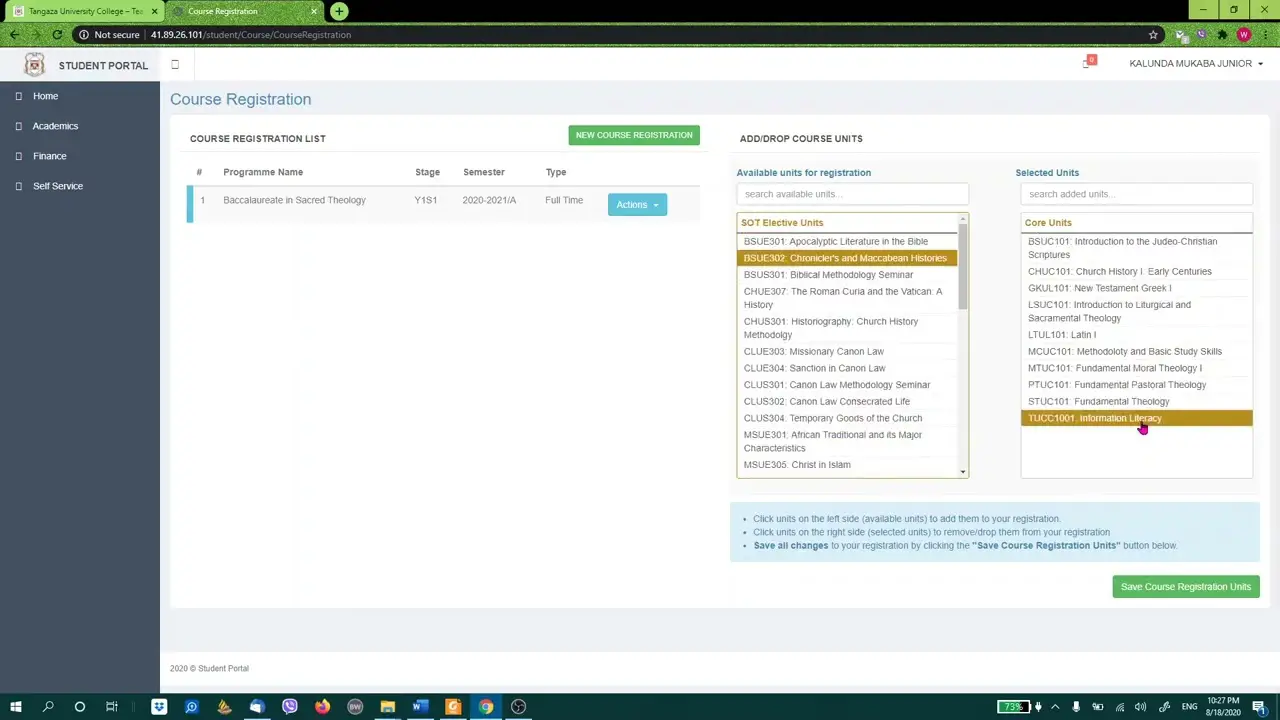Add BSUE301 Apocalyptic Literature in the Bible
1280x720 pixels.
click(847, 241)
